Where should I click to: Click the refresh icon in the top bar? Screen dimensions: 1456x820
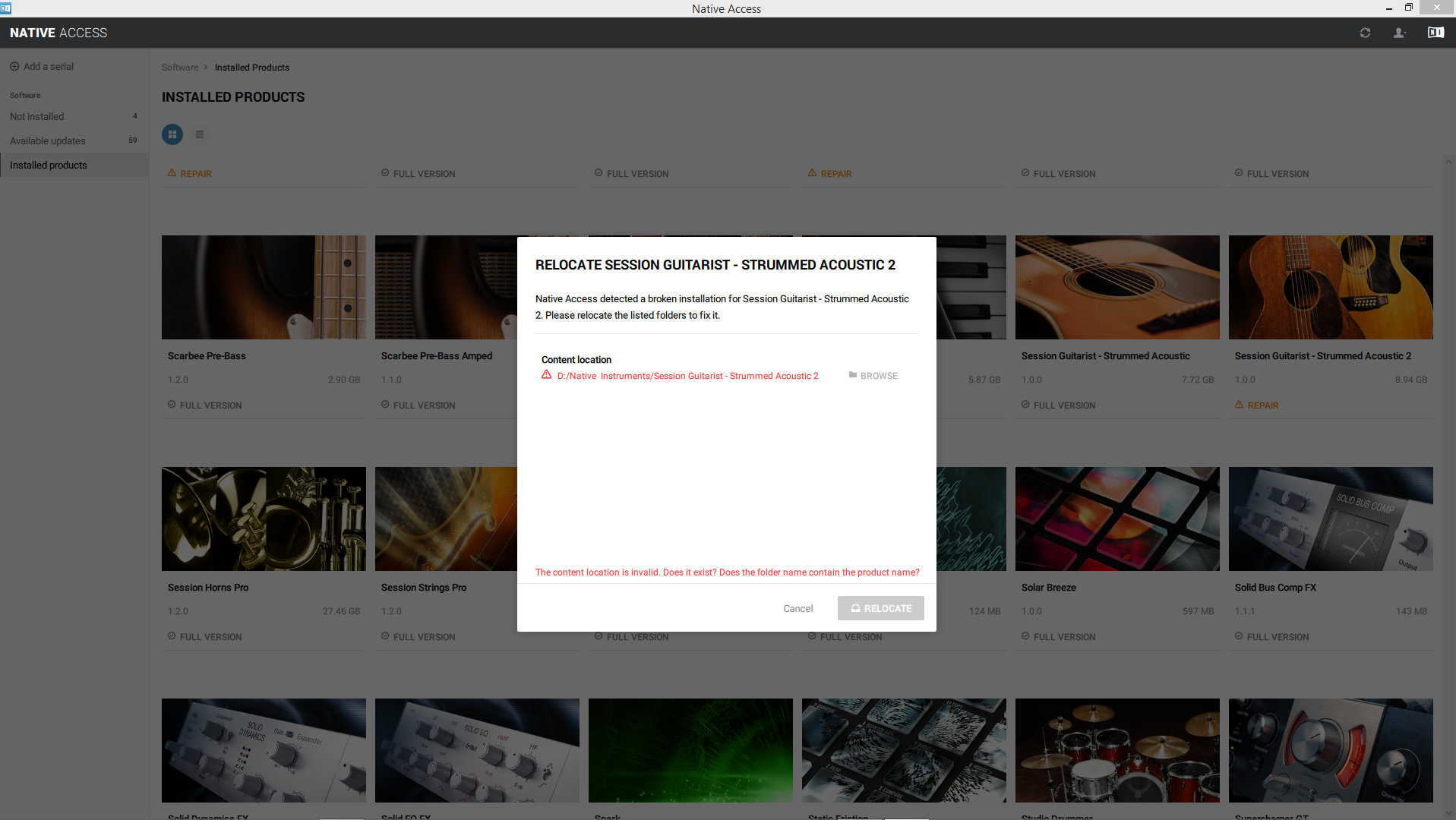1365,33
